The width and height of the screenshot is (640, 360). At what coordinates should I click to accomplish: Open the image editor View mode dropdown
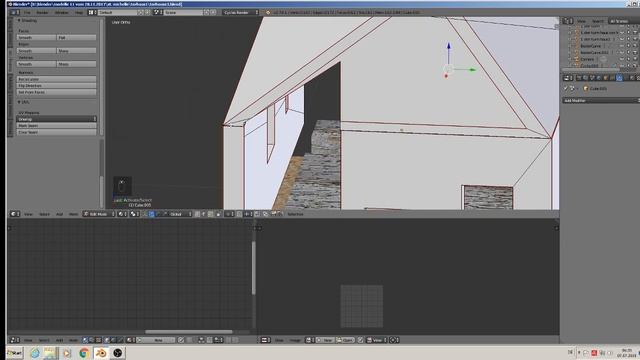coord(377,340)
